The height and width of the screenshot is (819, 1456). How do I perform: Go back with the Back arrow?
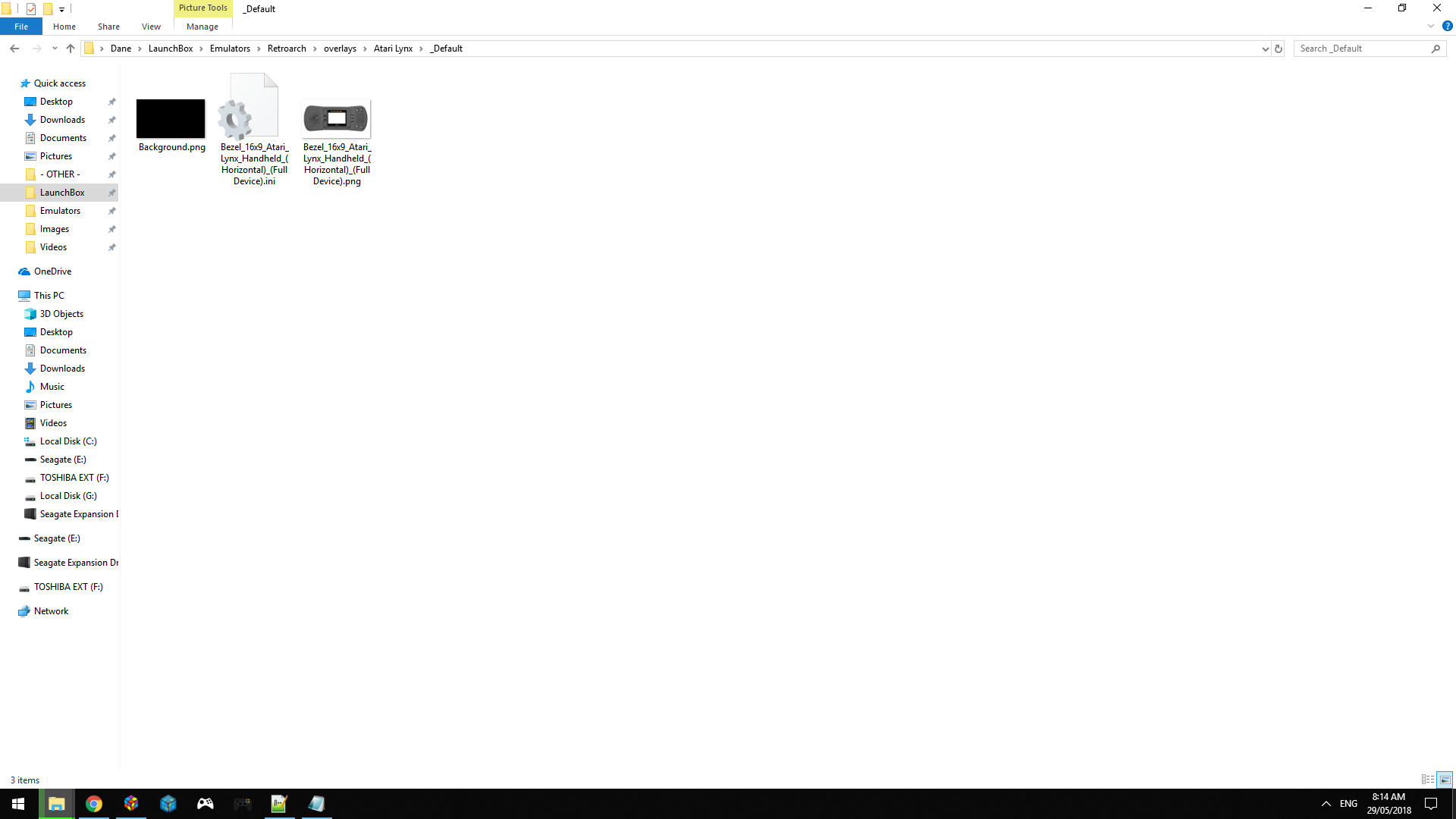click(x=14, y=49)
